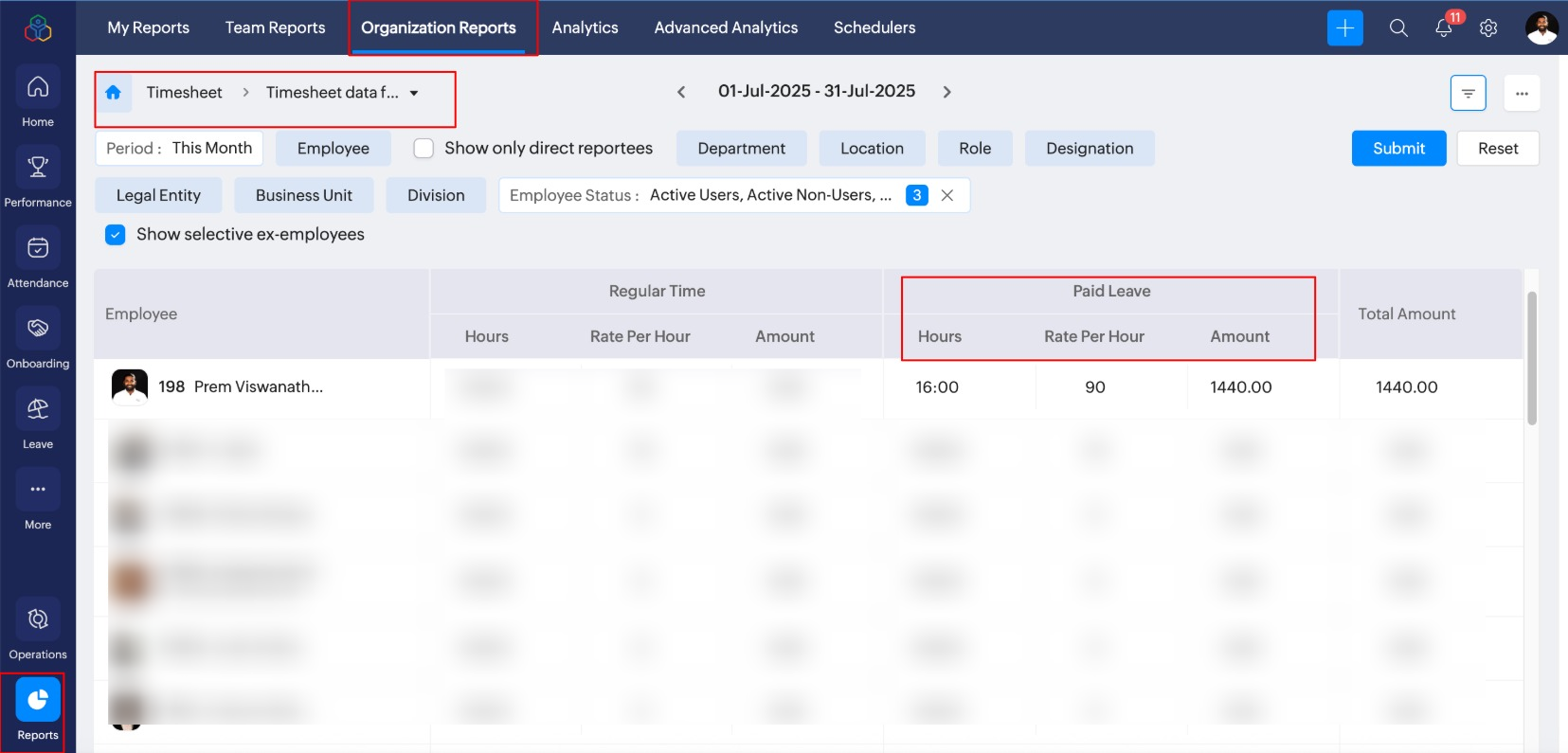Click the blue plus quick-add button
The image size is (1568, 753).
tap(1344, 28)
